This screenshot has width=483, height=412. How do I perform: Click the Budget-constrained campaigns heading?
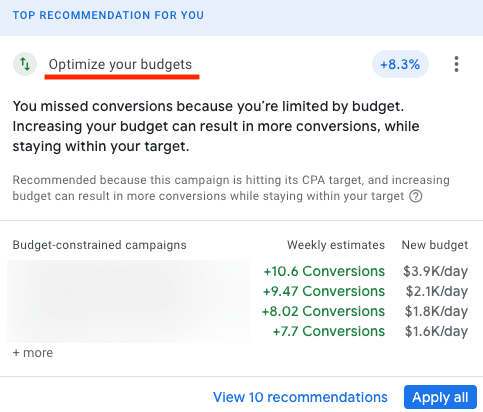coord(100,245)
